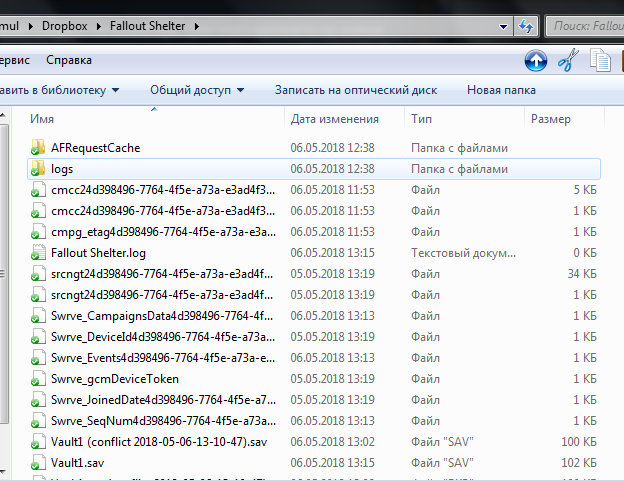Click the copy documents icon
The height and width of the screenshot is (481, 624).
pyautogui.click(x=601, y=60)
